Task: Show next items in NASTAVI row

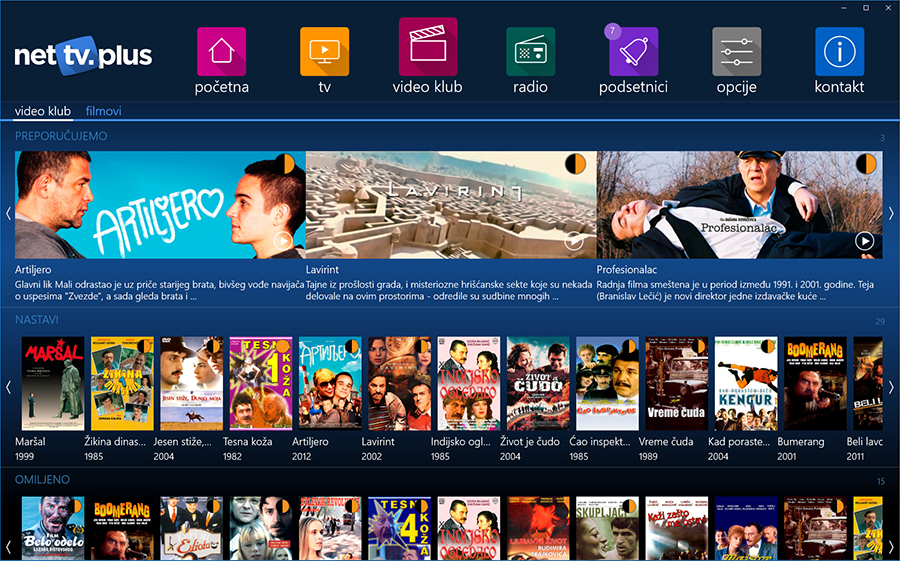Action: 891,387
